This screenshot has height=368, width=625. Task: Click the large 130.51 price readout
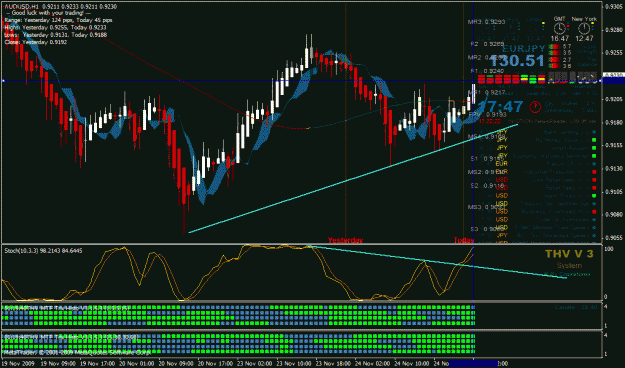click(517, 61)
